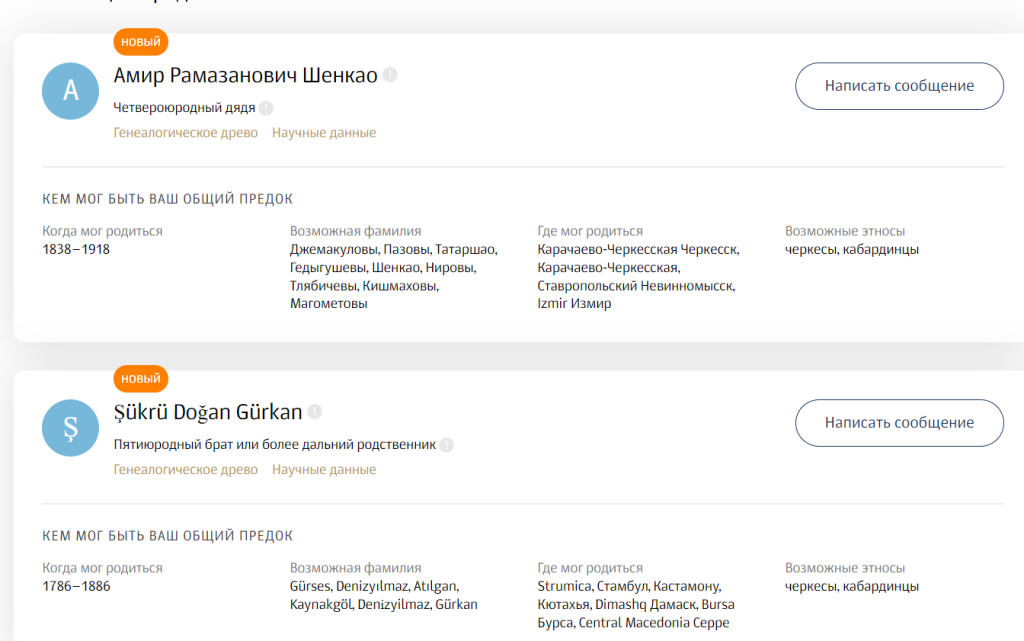Click the 'Четвероюродный дядя' relationship label
This screenshot has width=1024, height=641.
184,108
